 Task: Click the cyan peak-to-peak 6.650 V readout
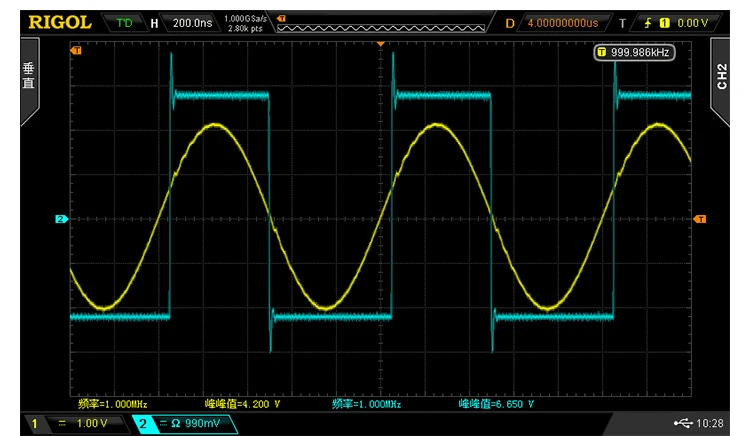coord(496,404)
